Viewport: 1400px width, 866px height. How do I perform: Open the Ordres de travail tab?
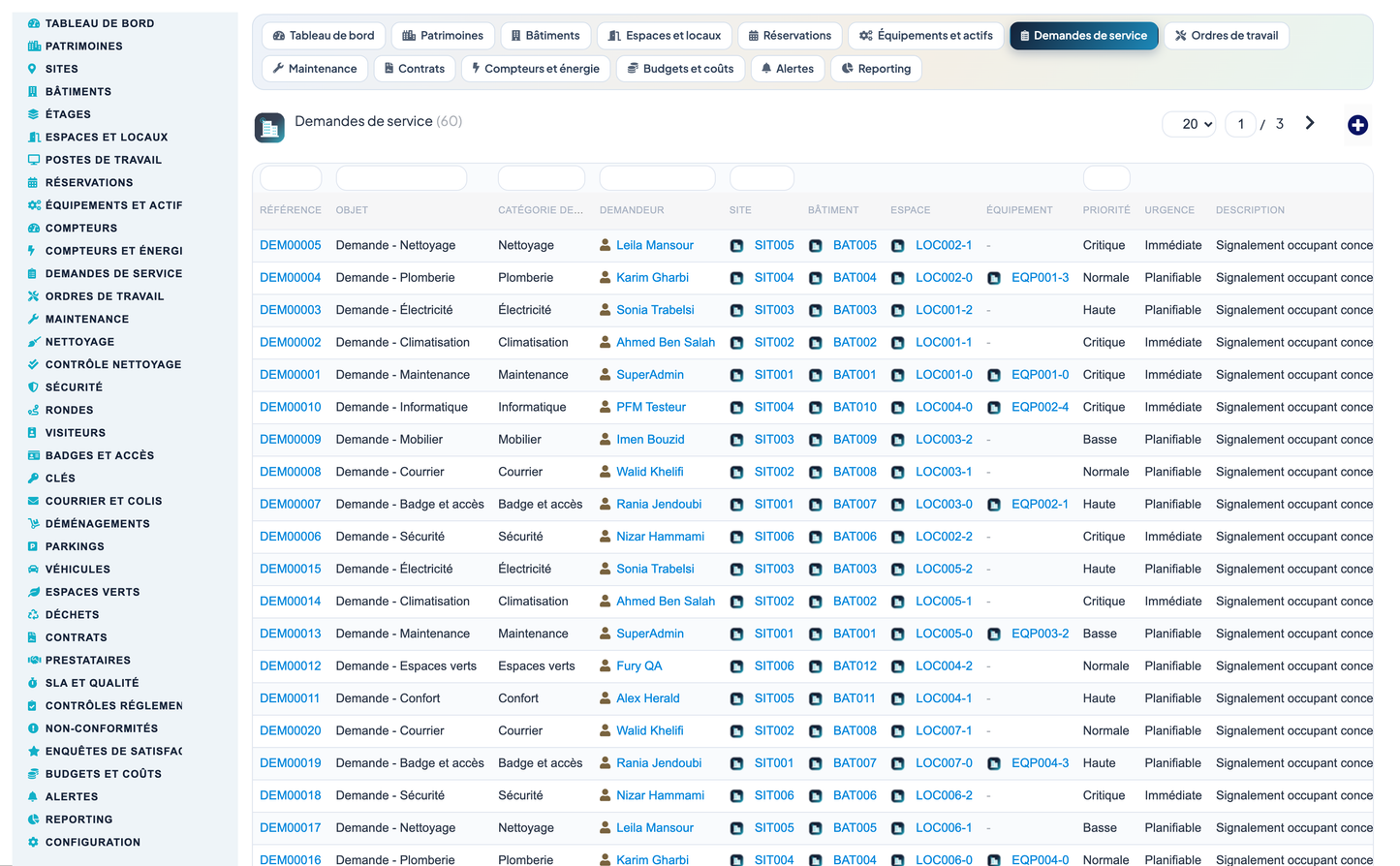1227,36
